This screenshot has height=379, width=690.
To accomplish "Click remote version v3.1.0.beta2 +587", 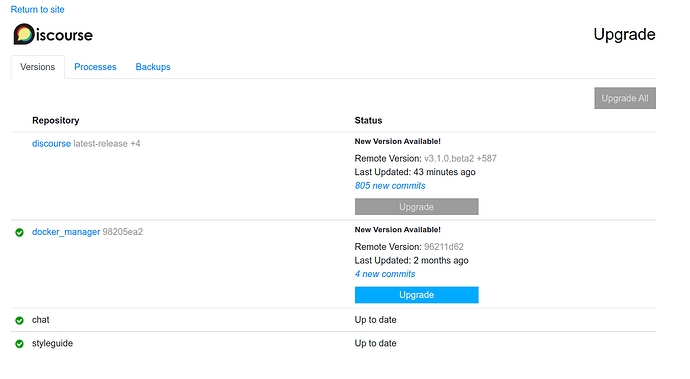I will click(460, 158).
